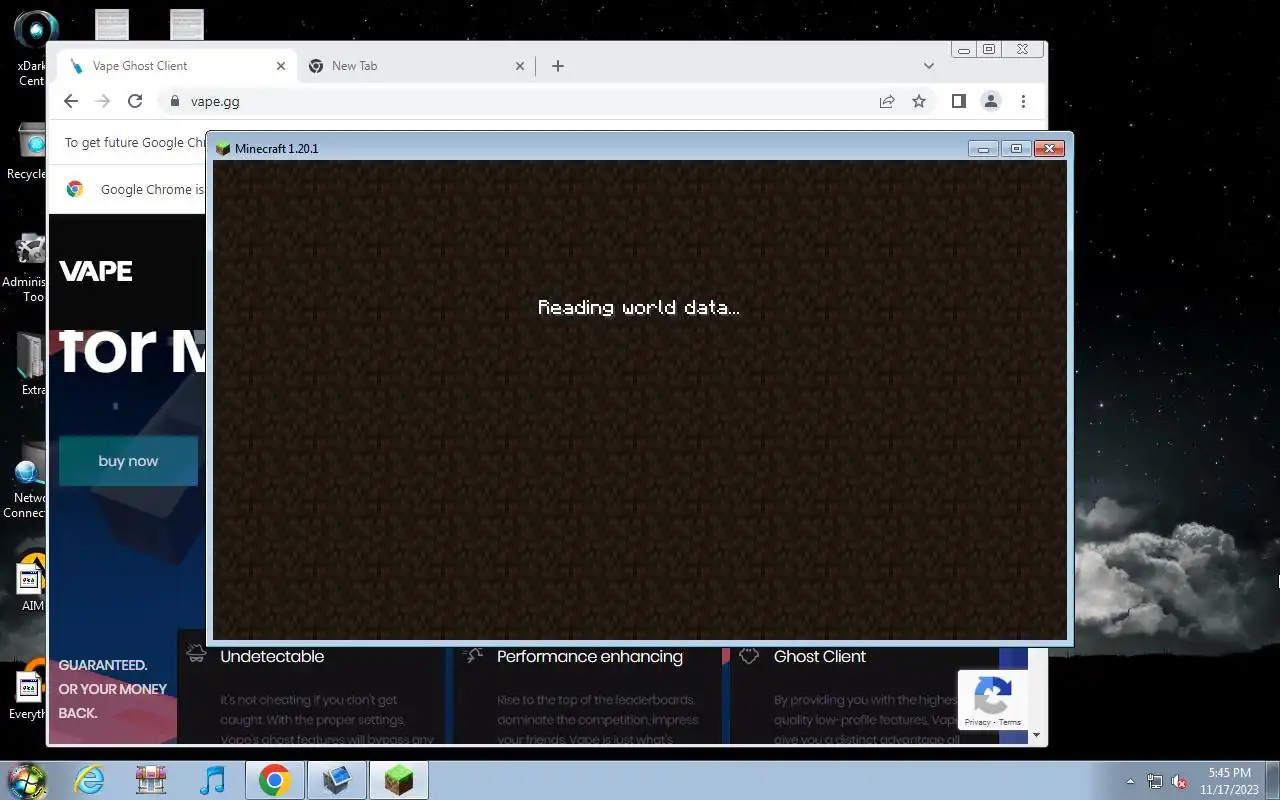Switch to Chrome in the taskbar
The width and height of the screenshot is (1280, 800).
[274, 780]
